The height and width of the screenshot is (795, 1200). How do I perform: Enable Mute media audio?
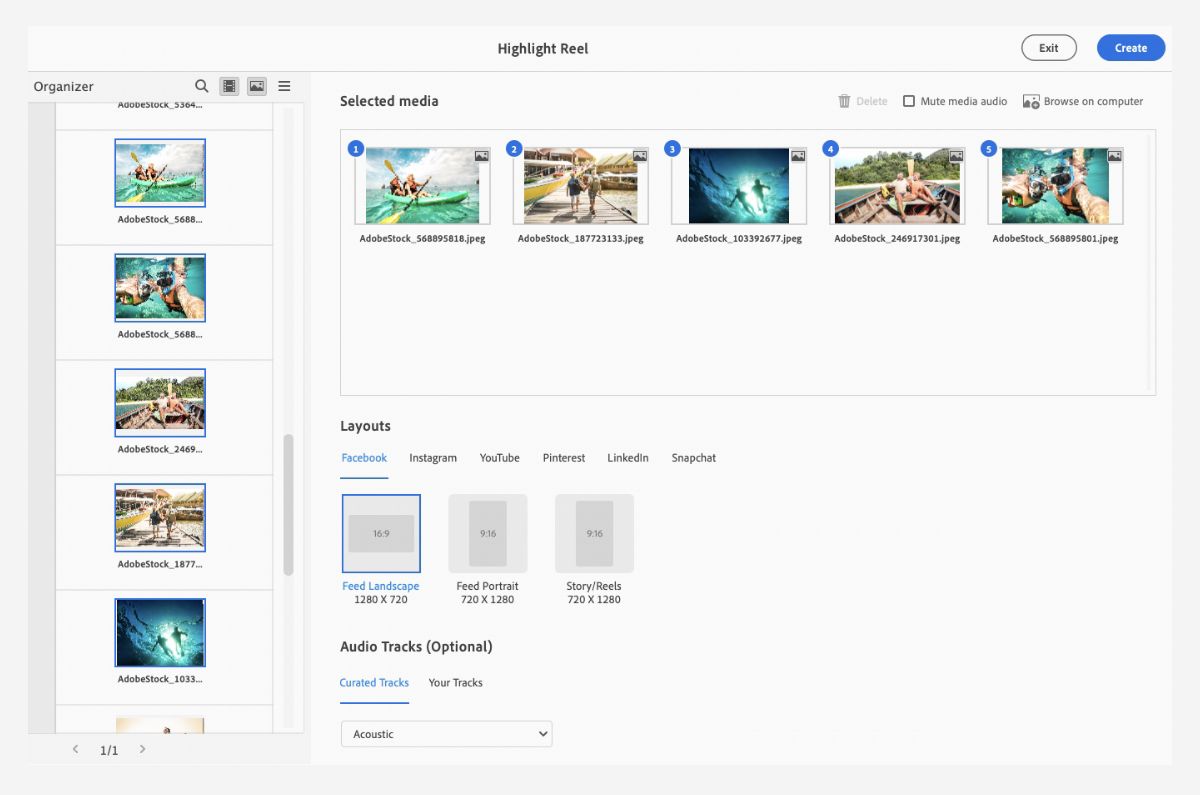[909, 100]
